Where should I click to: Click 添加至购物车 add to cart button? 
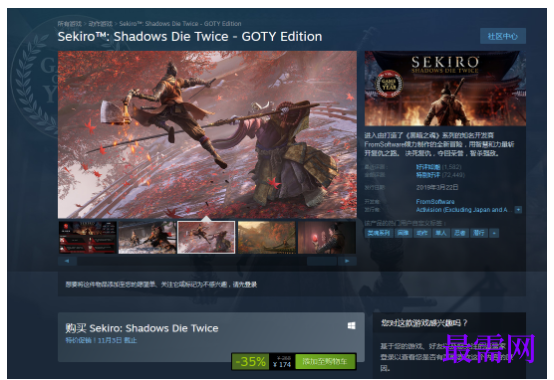click(x=325, y=361)
